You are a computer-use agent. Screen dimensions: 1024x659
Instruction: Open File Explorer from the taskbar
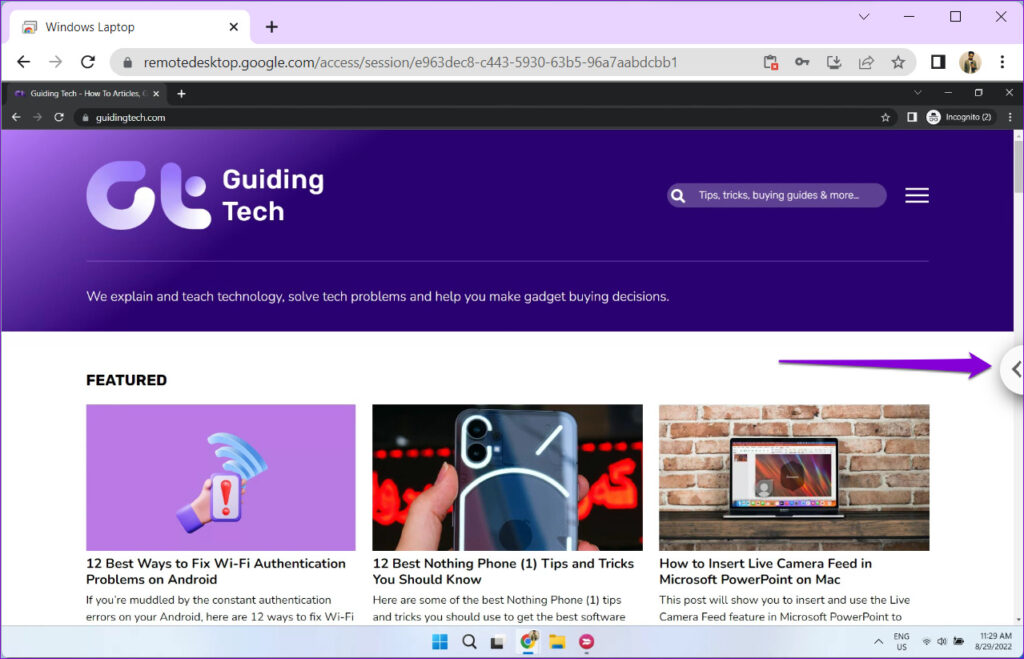[x=559, y=641]
